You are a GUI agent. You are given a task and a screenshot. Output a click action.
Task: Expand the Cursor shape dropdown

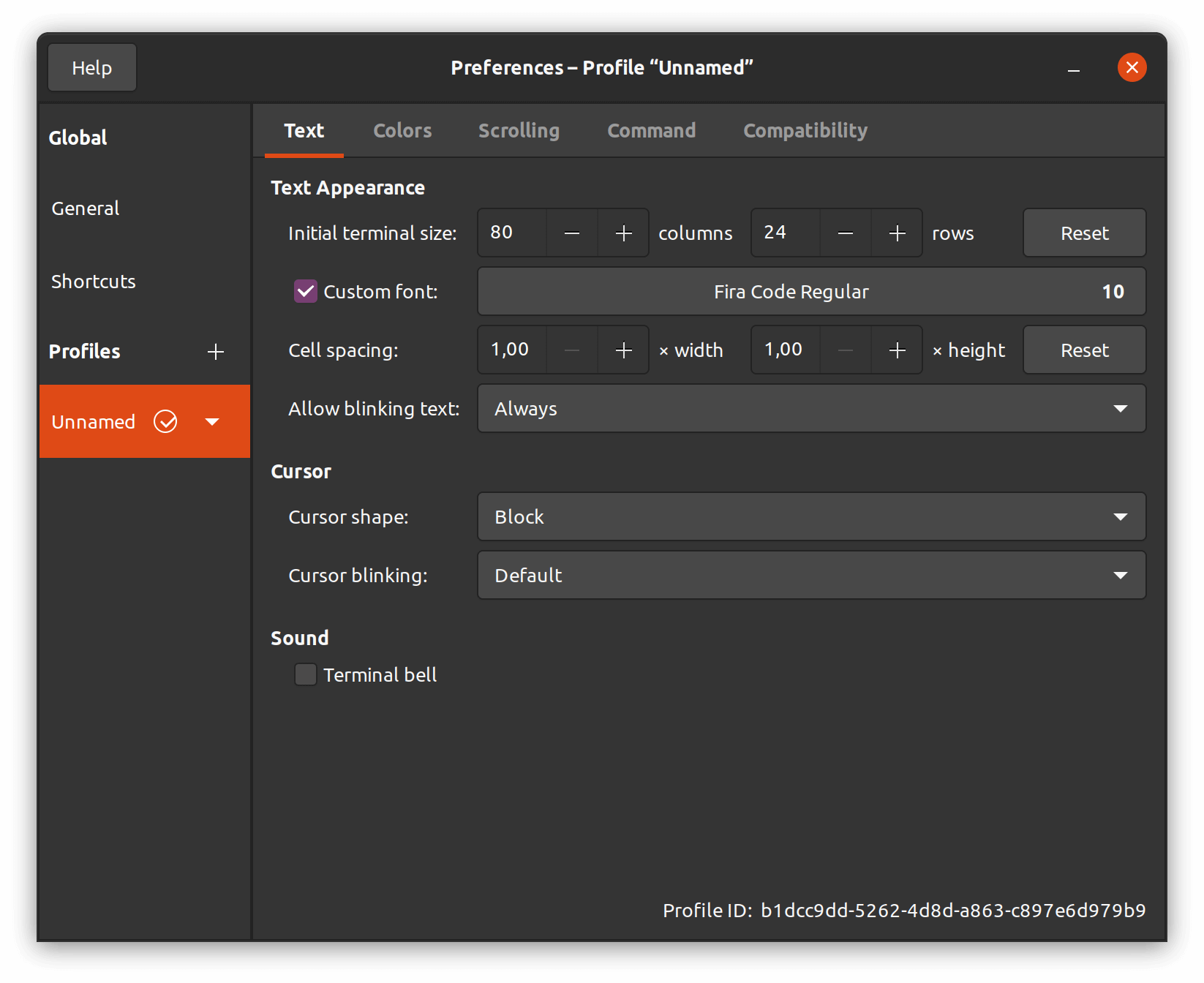tap(811, 516)
